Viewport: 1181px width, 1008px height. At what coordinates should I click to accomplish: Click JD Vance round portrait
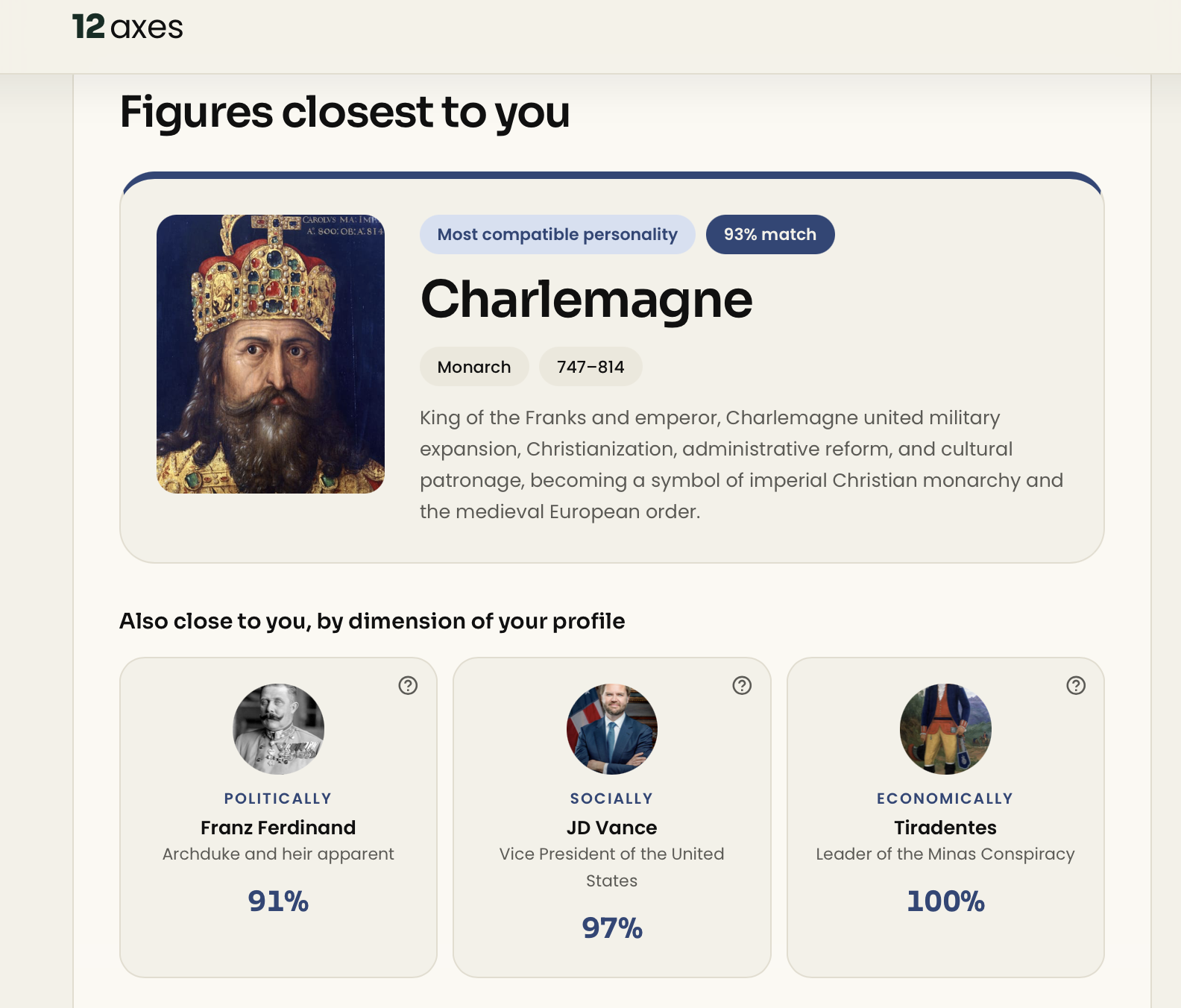[x=612, y=729]
